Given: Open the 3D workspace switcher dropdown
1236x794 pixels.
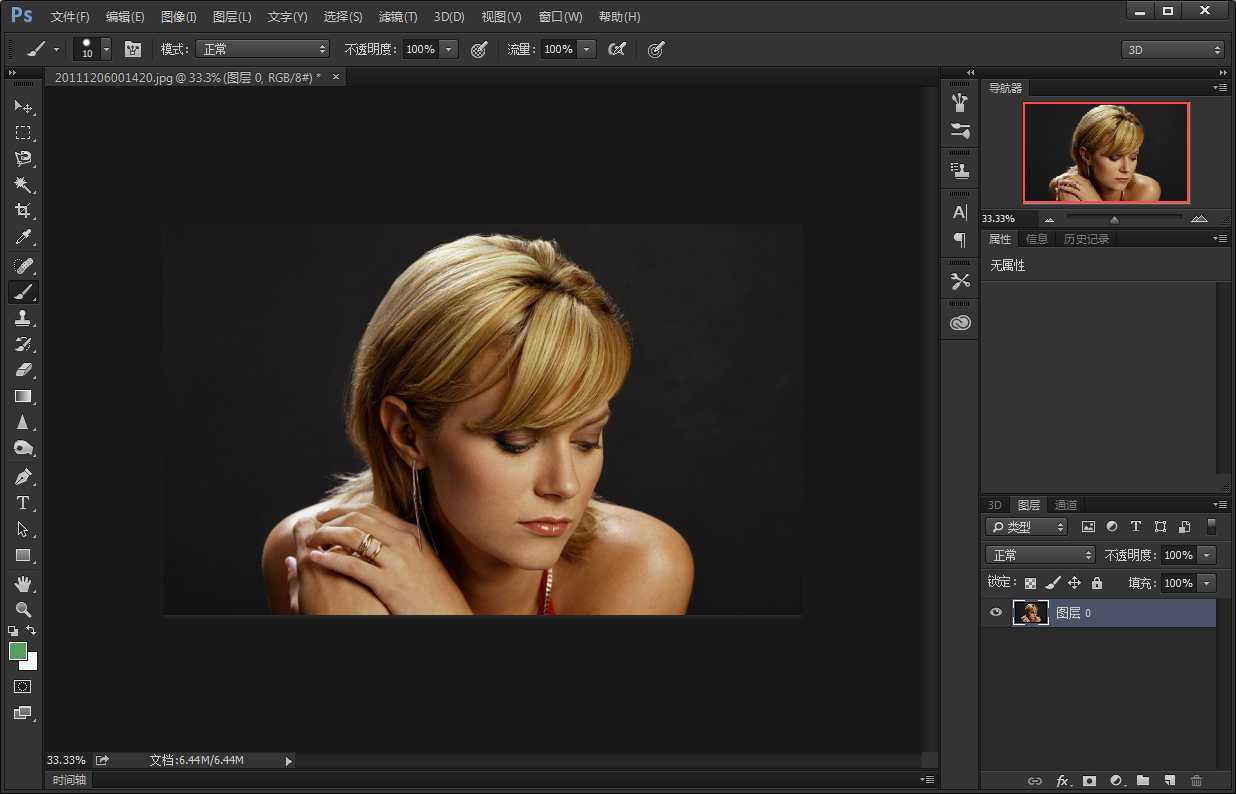Looking at the screenshot, I should click(x=1173, y=49).
